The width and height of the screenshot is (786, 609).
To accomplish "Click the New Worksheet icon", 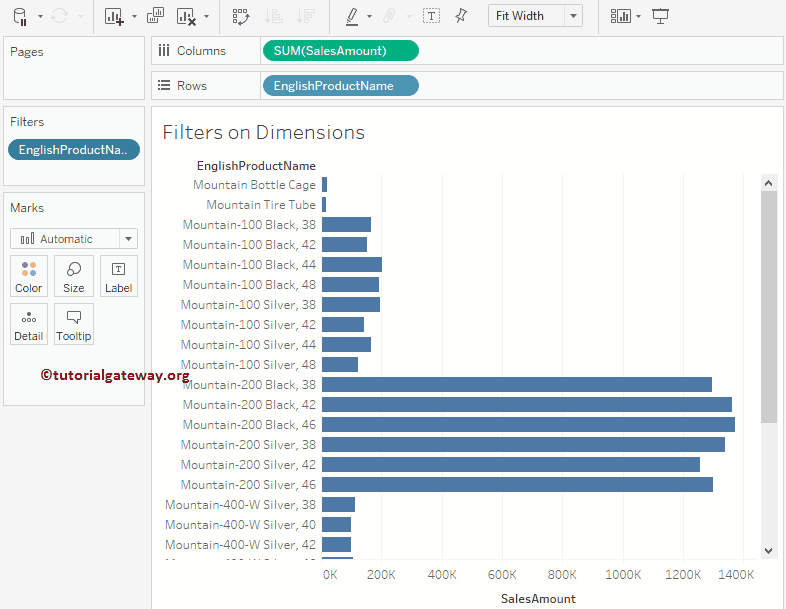I will pos(114,16).
